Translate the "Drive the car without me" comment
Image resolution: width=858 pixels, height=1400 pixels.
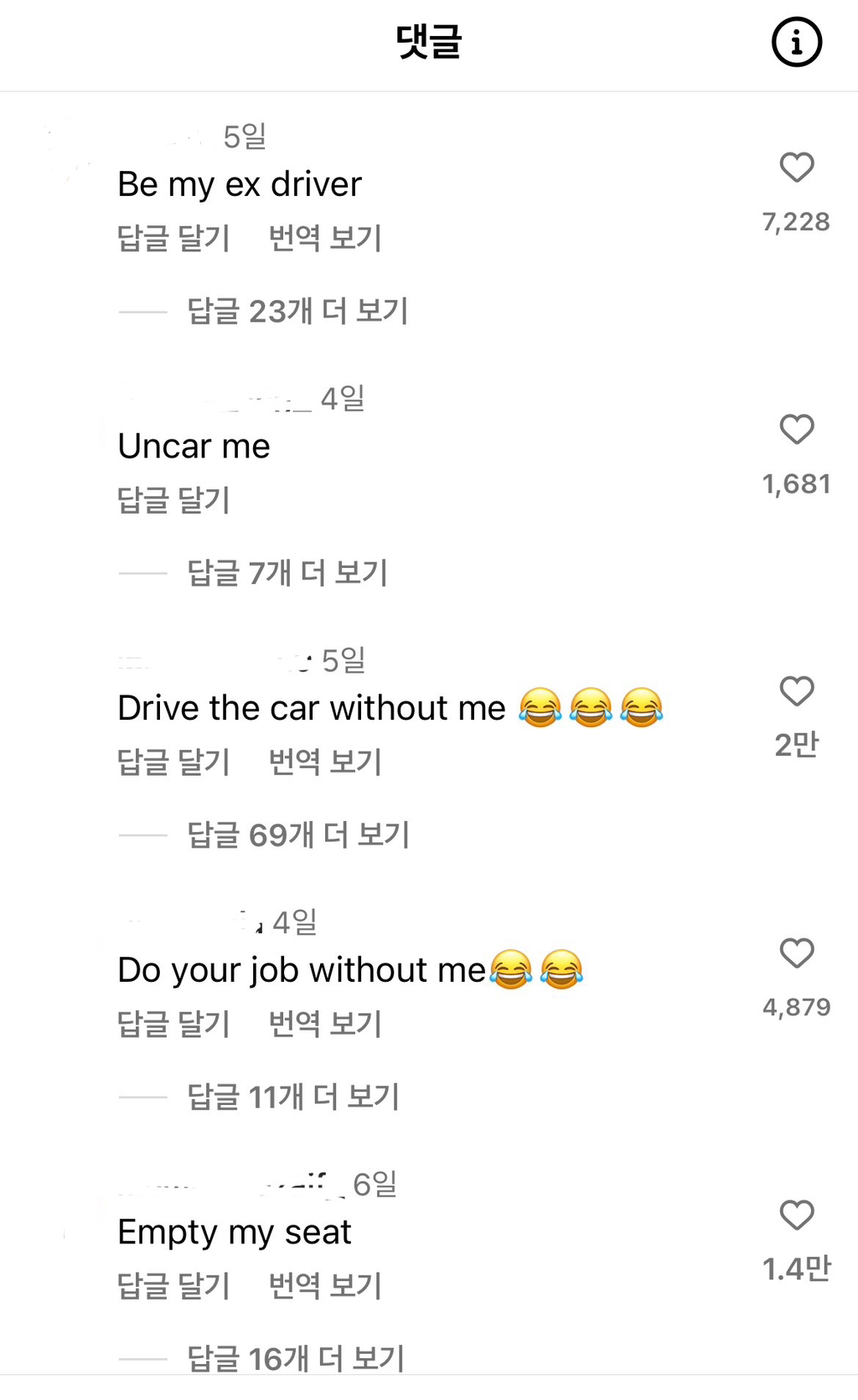(325, 762)
